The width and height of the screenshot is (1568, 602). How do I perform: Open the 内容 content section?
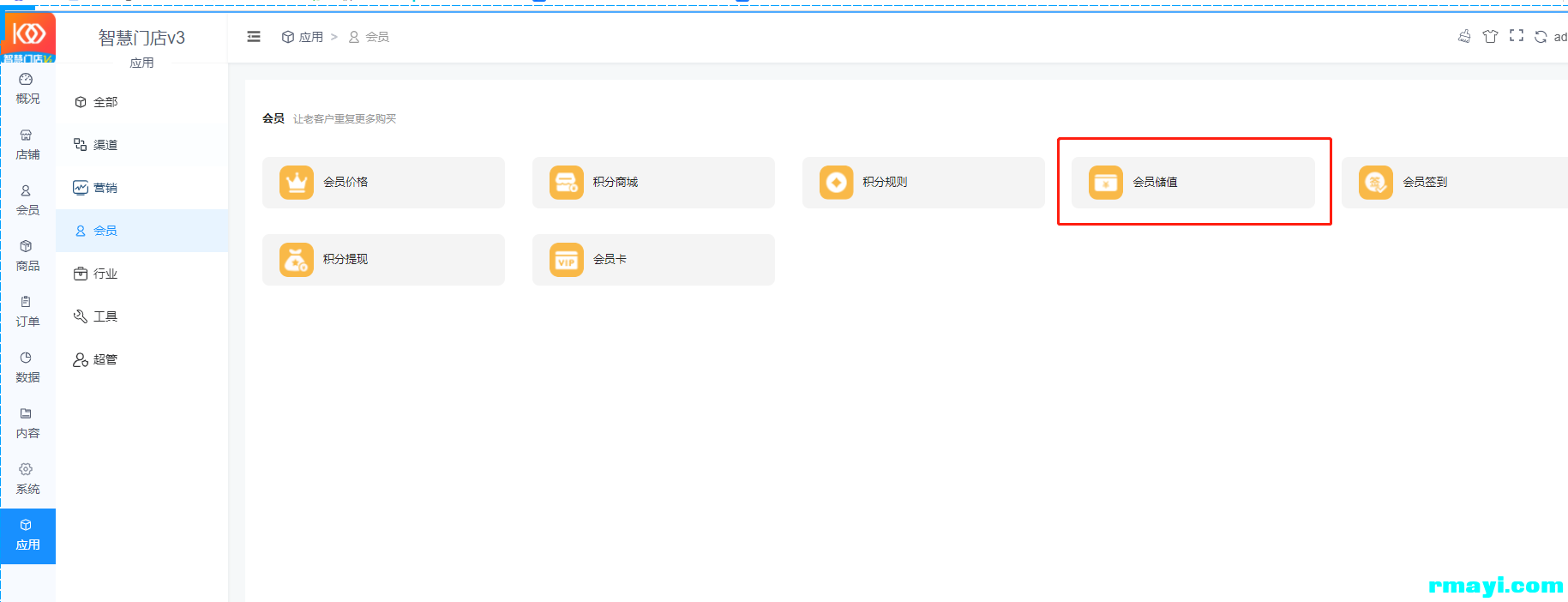pos(27,423)
